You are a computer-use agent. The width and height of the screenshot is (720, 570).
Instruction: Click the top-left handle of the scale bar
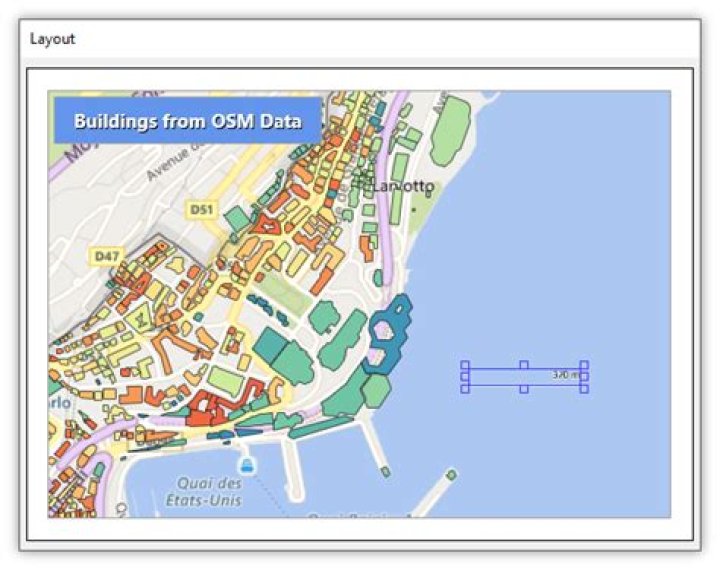[x=465, y=366]
